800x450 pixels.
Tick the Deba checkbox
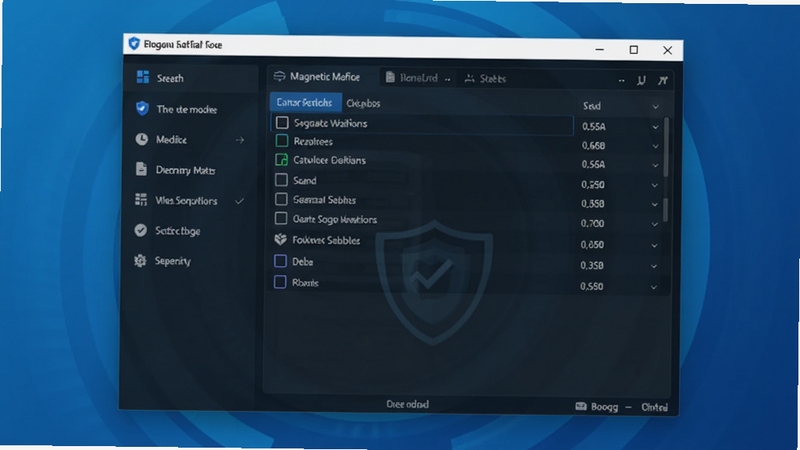click(280, 261)
